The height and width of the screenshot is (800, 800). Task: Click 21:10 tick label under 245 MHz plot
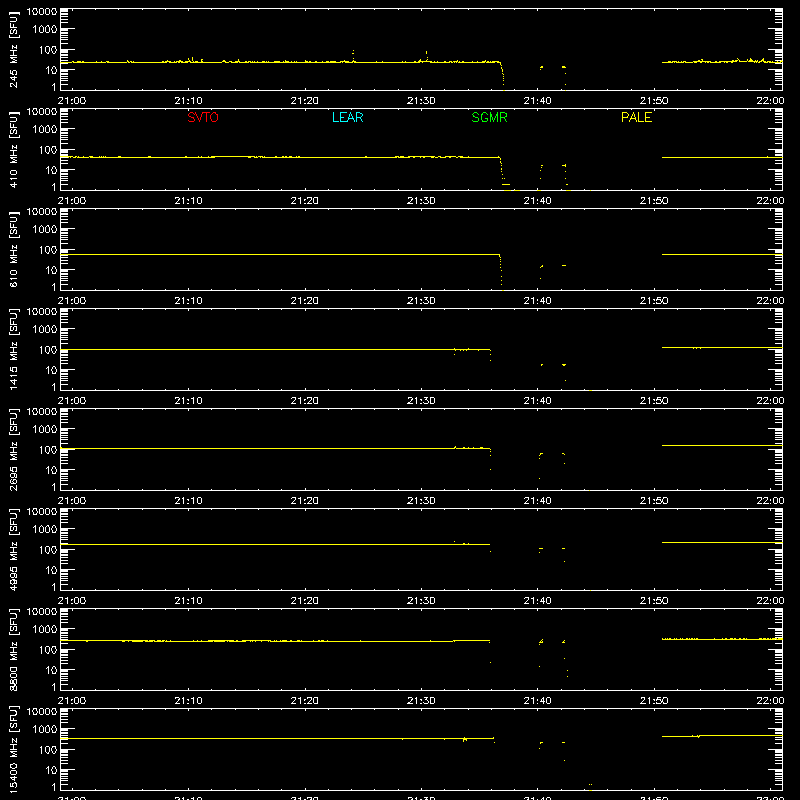pyautogui.click(x=188, y=101)
